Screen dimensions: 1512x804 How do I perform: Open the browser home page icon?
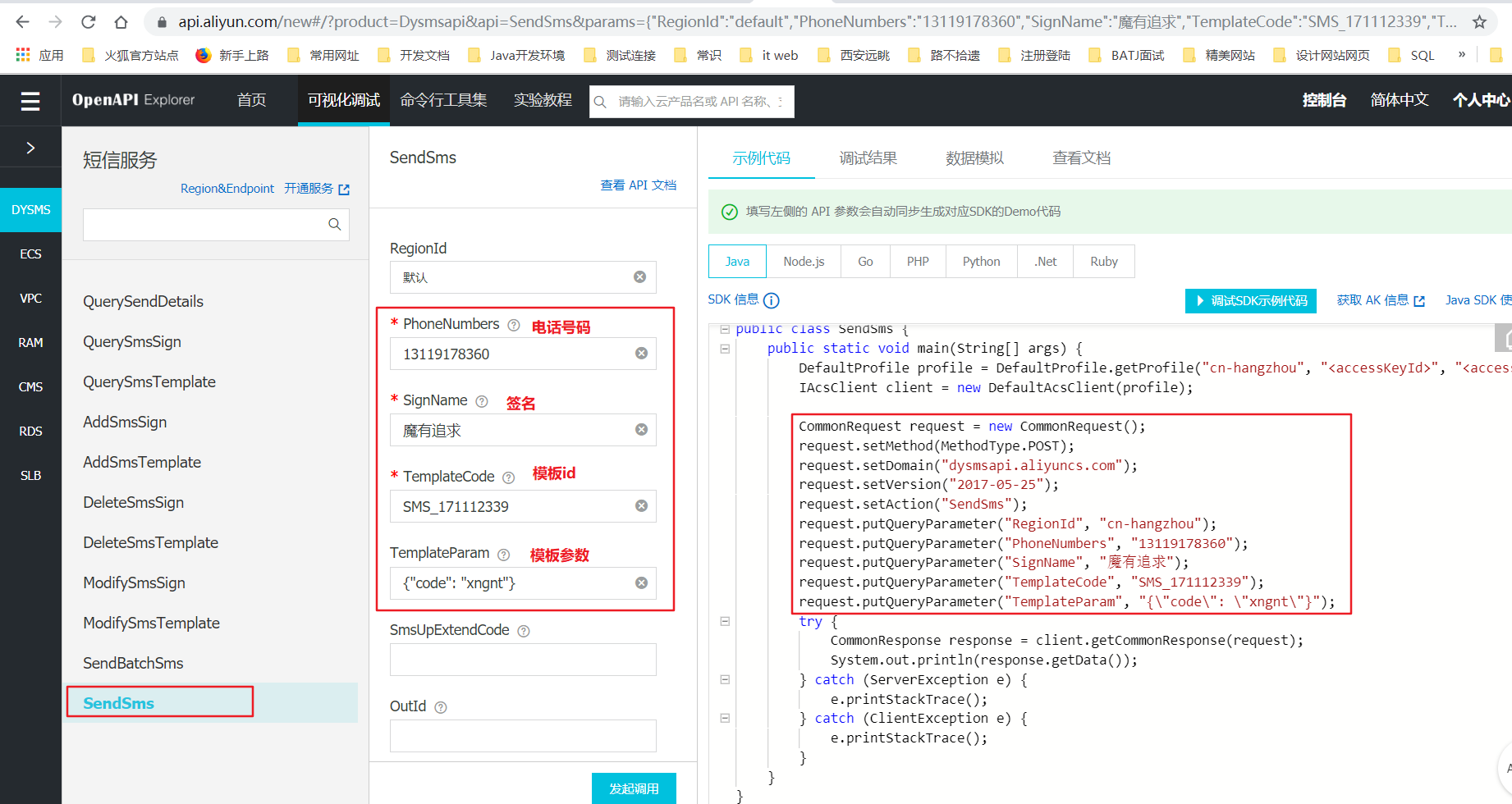(121, 22)
